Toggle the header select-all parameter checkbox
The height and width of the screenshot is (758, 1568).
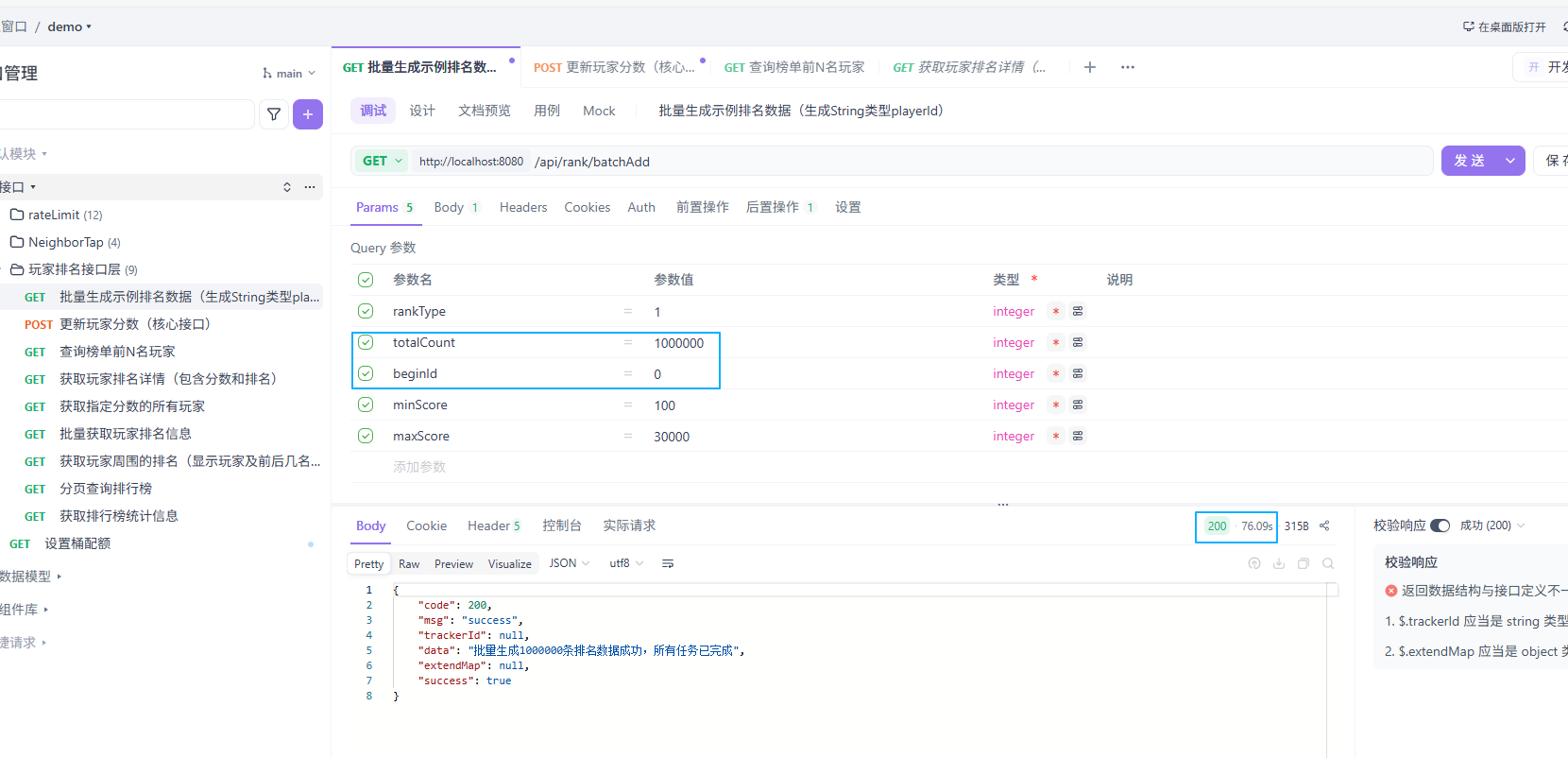click(366, 280)
